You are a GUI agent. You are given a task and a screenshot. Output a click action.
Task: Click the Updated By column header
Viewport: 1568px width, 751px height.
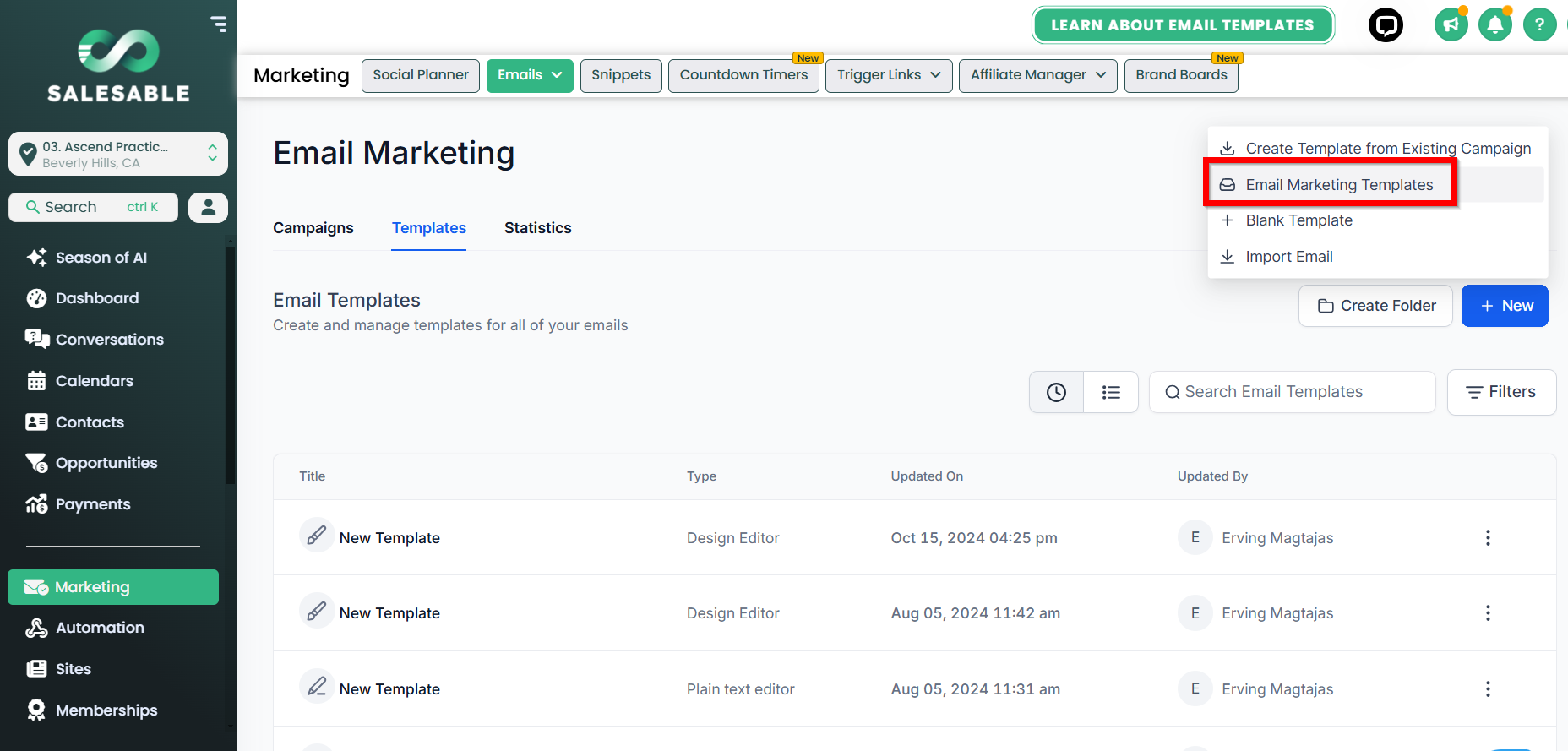(1212, 476)
